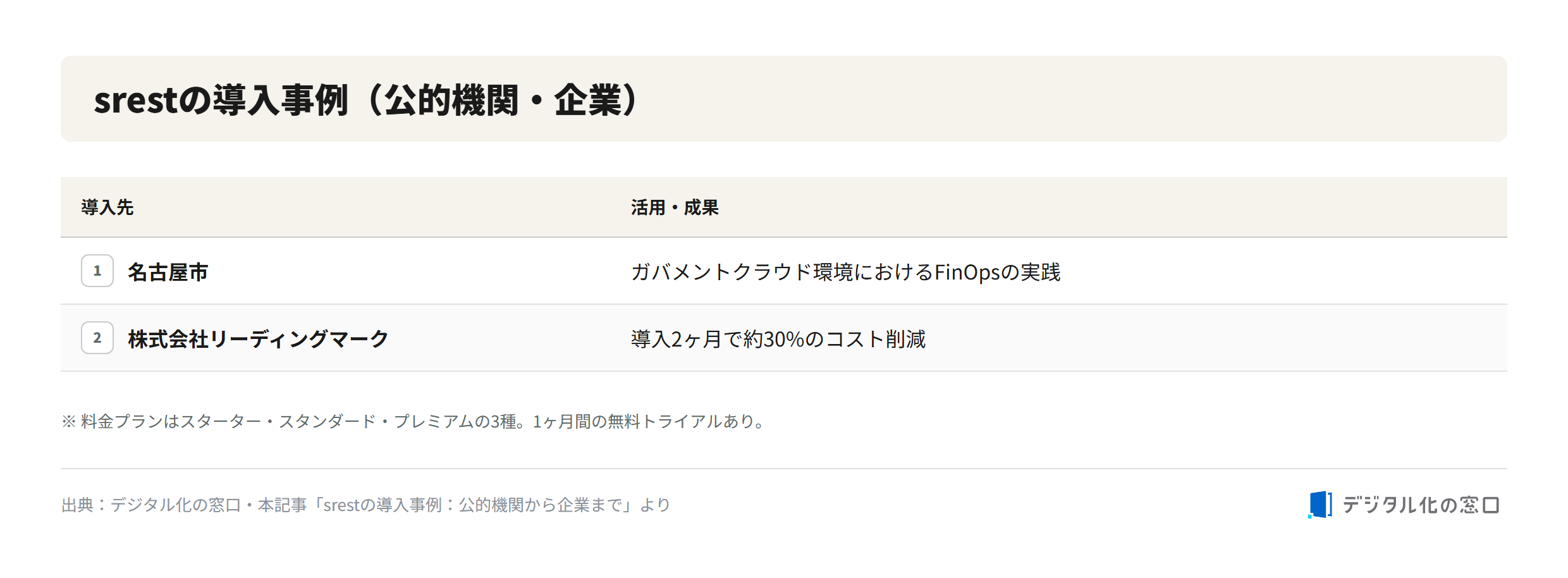Click the 活用・成果 column header
The image size is (1568, 578).
coord(675,207)
